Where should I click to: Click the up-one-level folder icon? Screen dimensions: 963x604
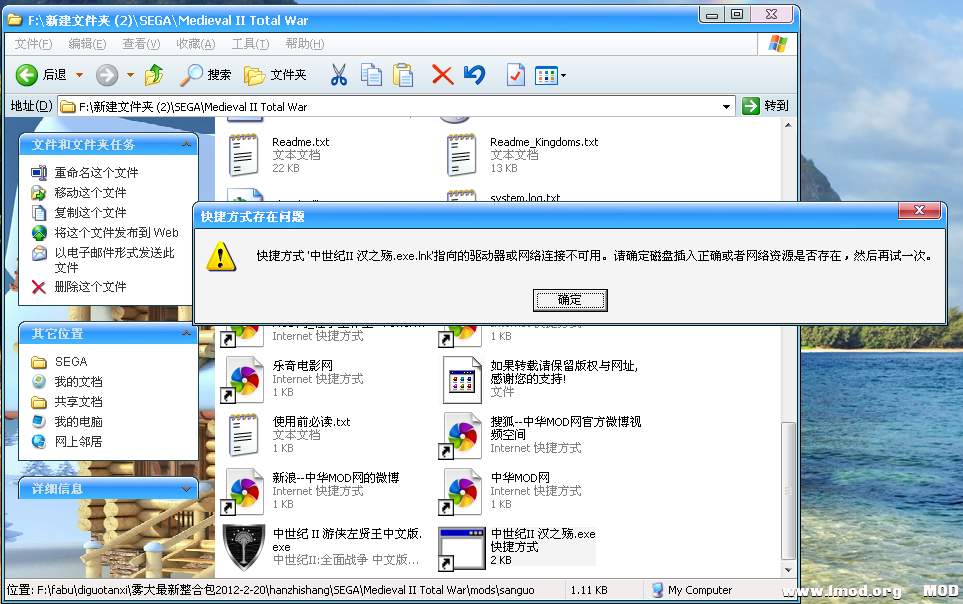pos(153,74)
